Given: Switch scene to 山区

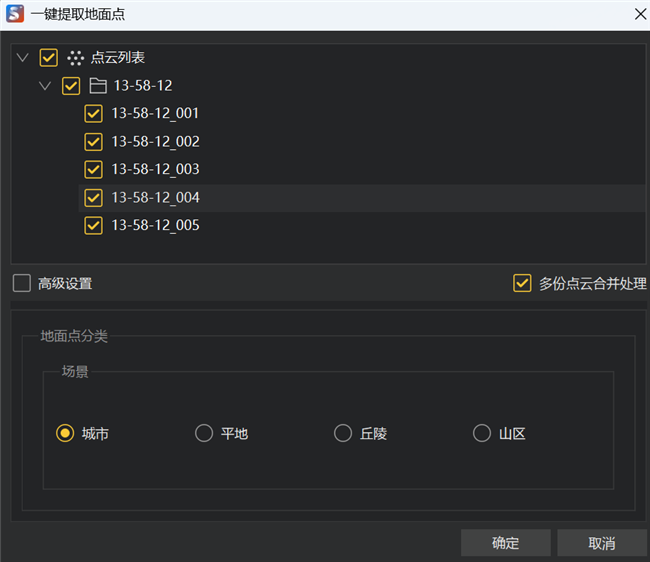Looking at the screenshot, I should [482, 433].
